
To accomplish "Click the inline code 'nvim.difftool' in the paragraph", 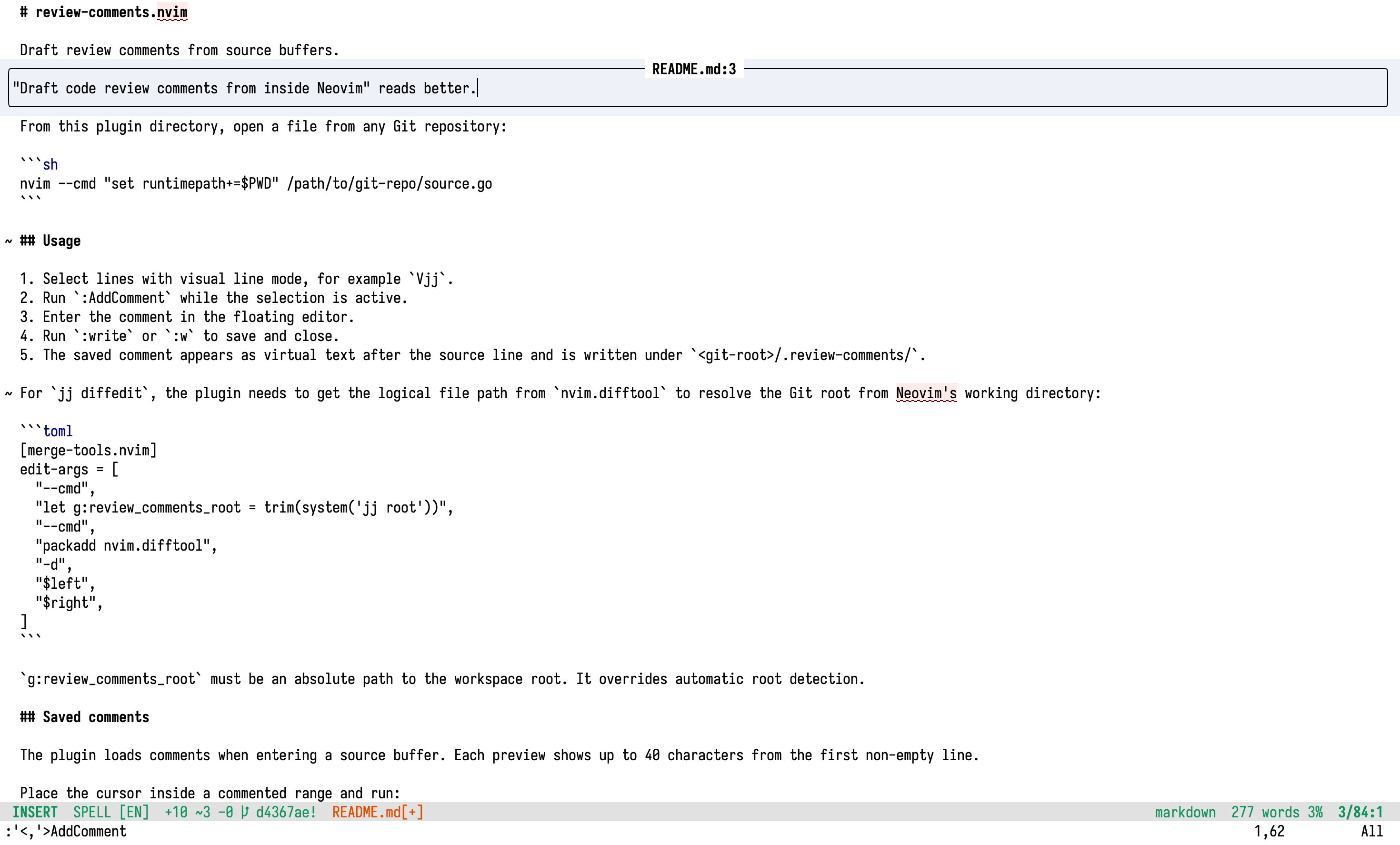I will [x=610, y=393].
